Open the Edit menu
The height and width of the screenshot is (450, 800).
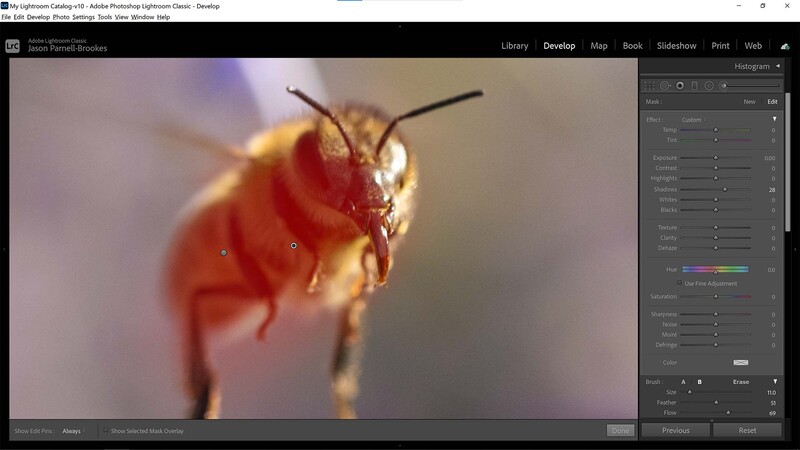[18, 17]
